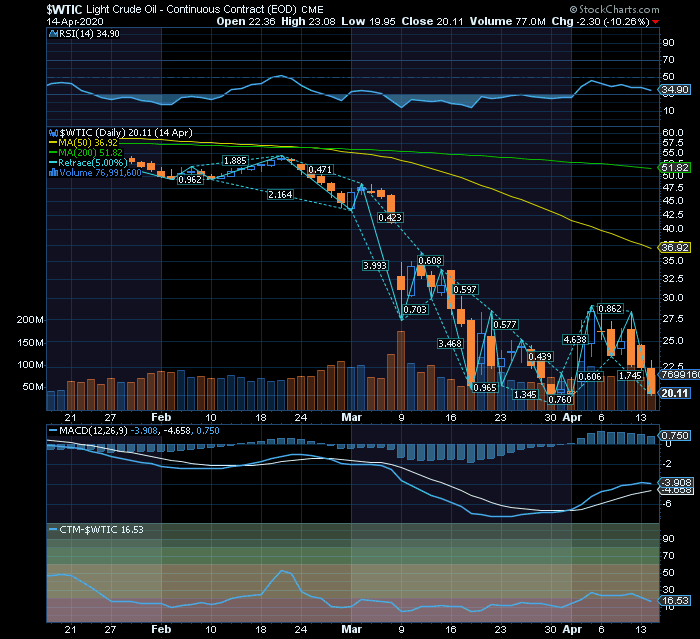Click the 27.5 price axis label
The height and width of the screenshot is (639, 700).
(673, 319)
